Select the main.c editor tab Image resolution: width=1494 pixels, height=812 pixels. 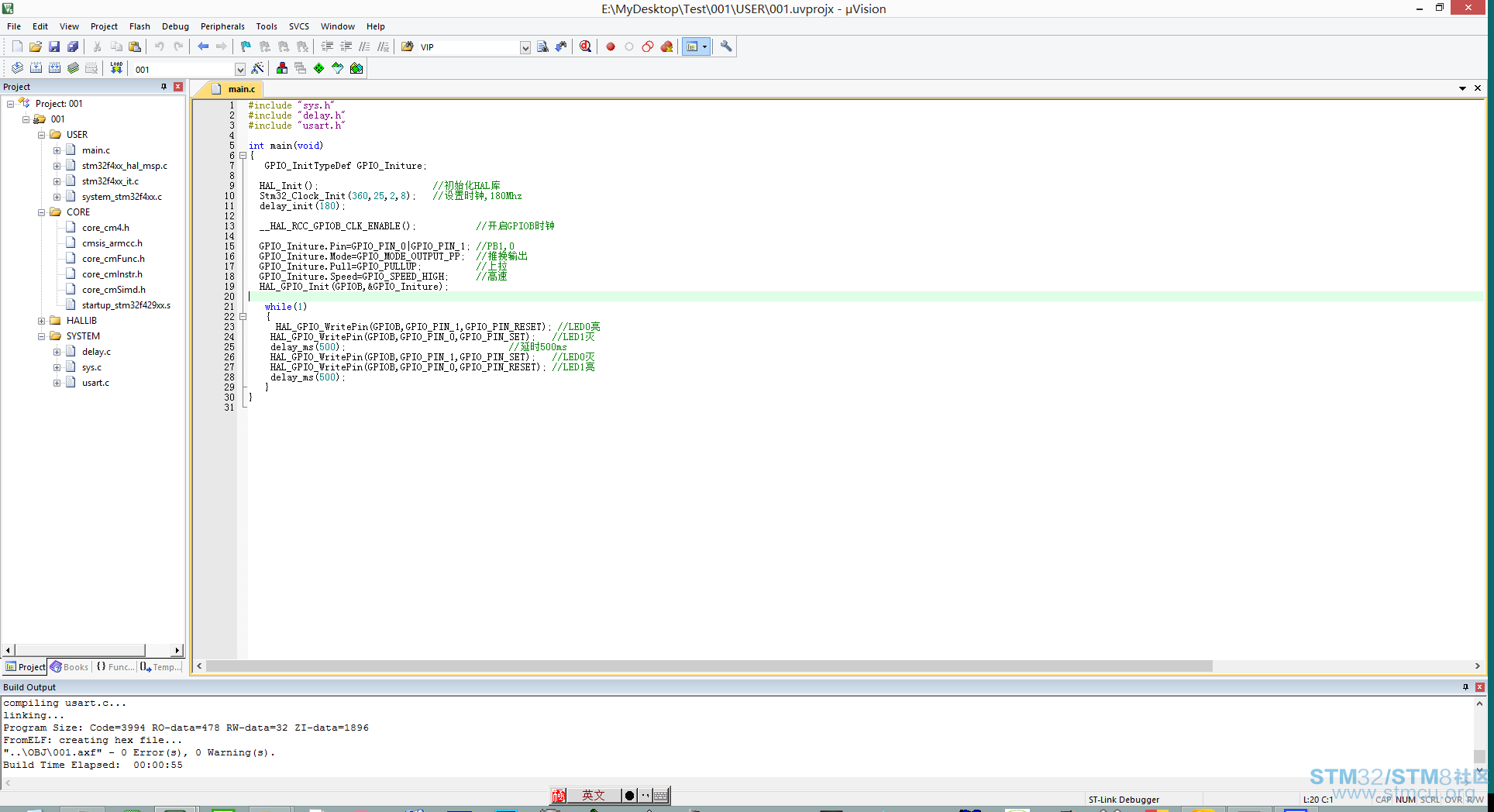(233, 89)
